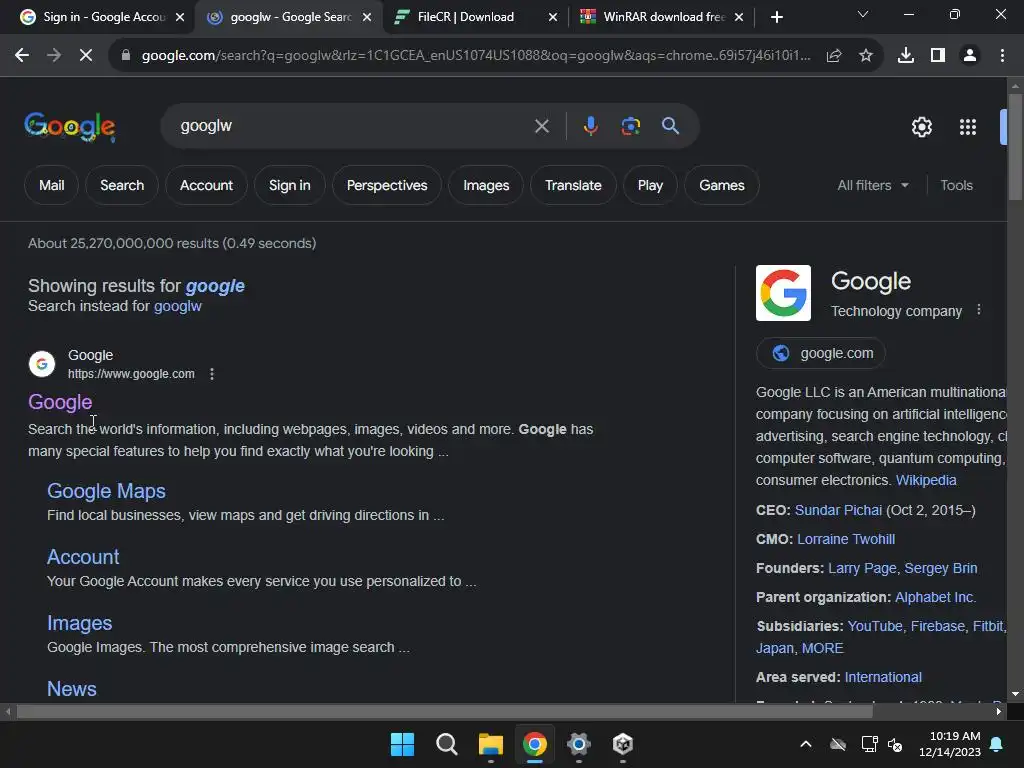Open the Tools options
Viewport: 1024px width, 768px height.
[x=956, y=185]
